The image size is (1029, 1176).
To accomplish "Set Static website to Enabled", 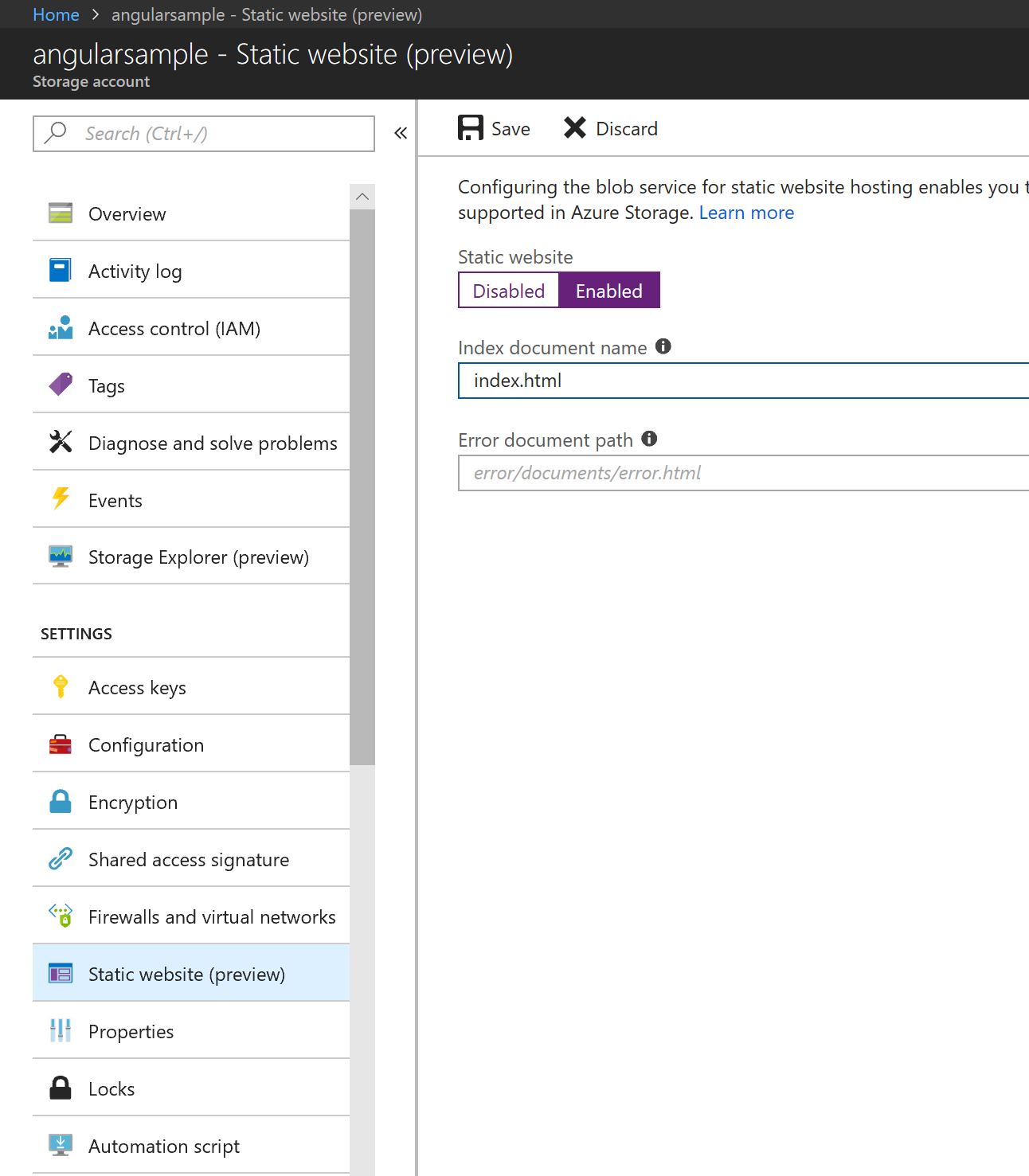I will (x=609, y=291).
